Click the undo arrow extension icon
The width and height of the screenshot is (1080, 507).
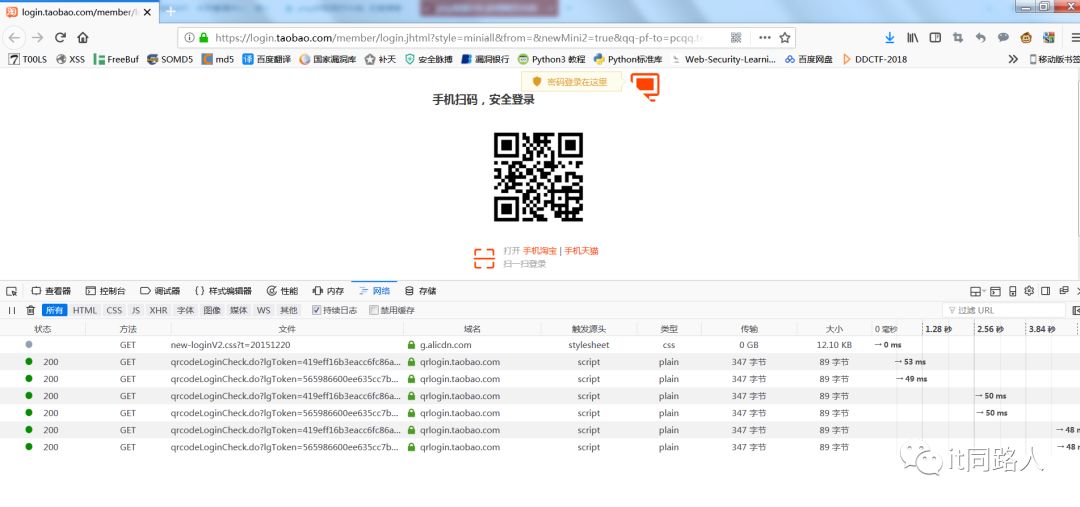tap(981, 38)
